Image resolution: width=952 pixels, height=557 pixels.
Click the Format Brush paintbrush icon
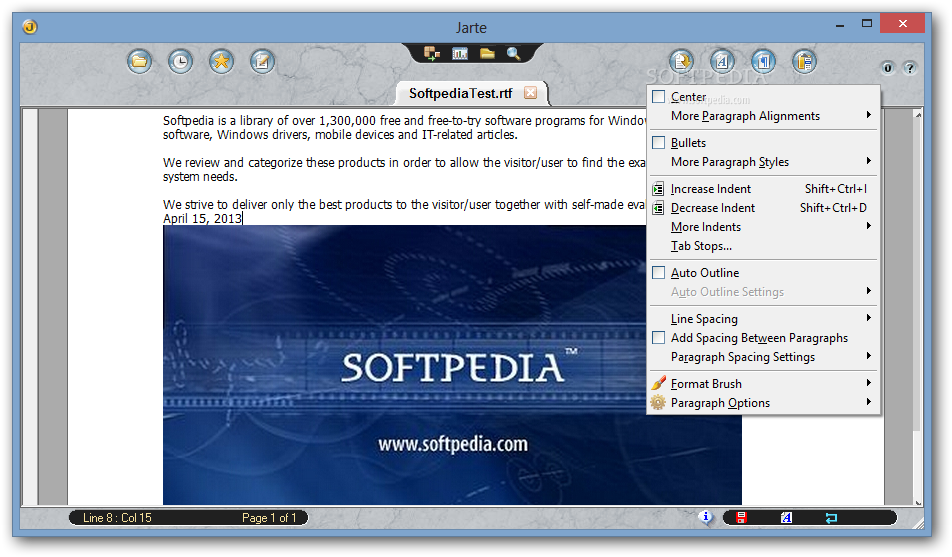(x=658, y=383)
